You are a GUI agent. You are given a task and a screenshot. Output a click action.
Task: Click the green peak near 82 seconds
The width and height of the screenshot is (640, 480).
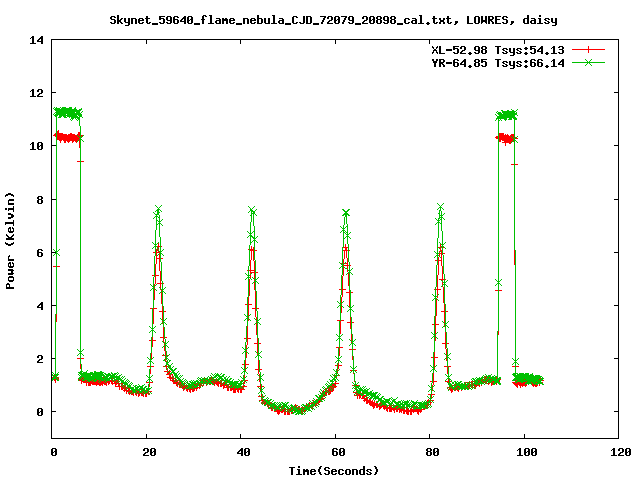[440, 207]
